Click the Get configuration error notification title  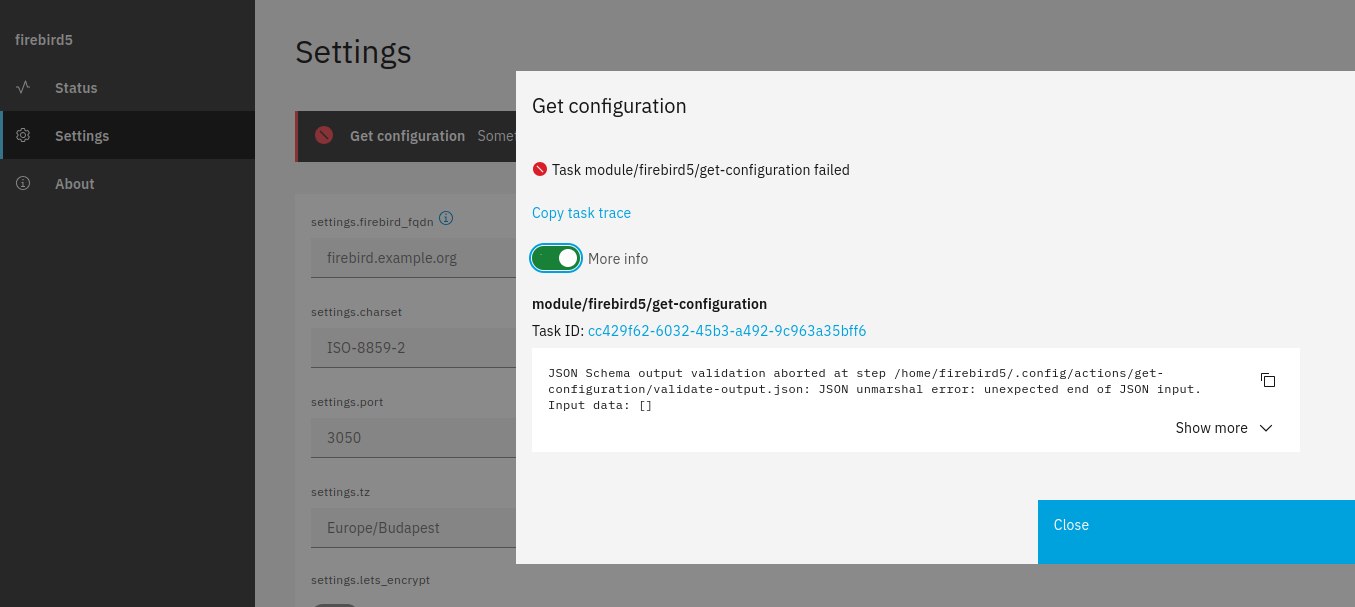pyautogui.click(x=407, y=136)
